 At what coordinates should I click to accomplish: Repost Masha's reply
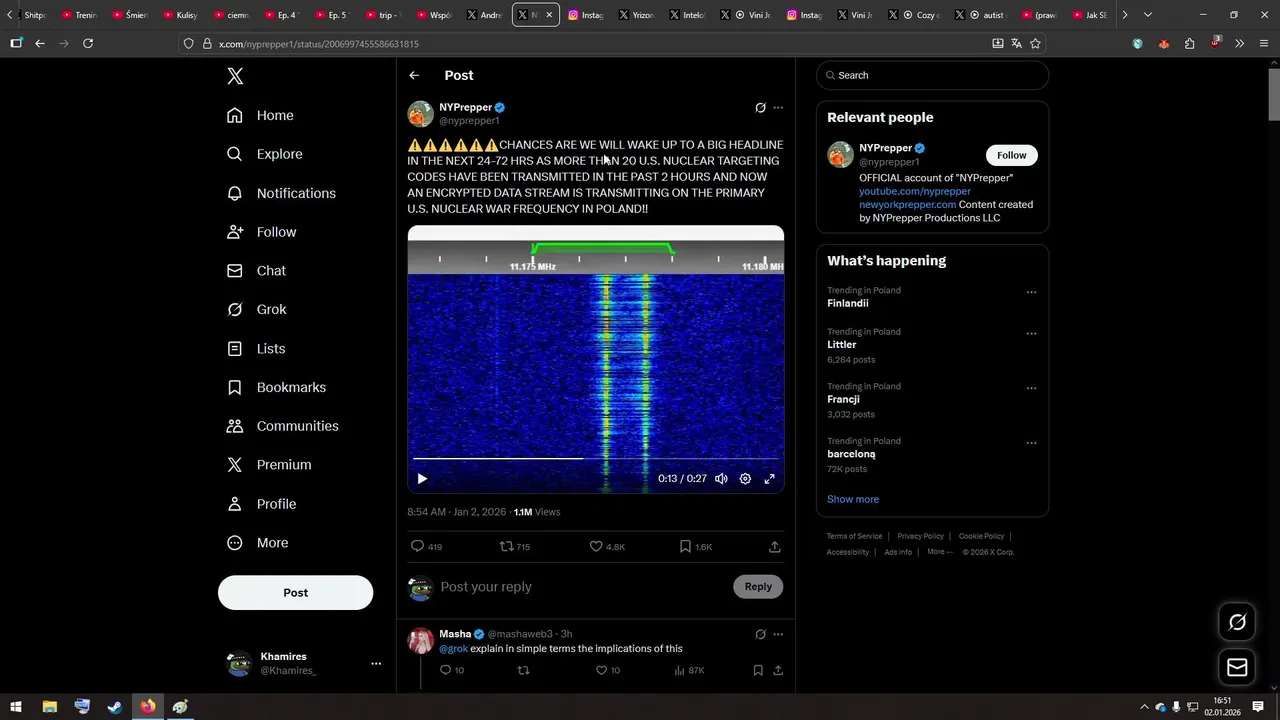click(x=523, y=671)
